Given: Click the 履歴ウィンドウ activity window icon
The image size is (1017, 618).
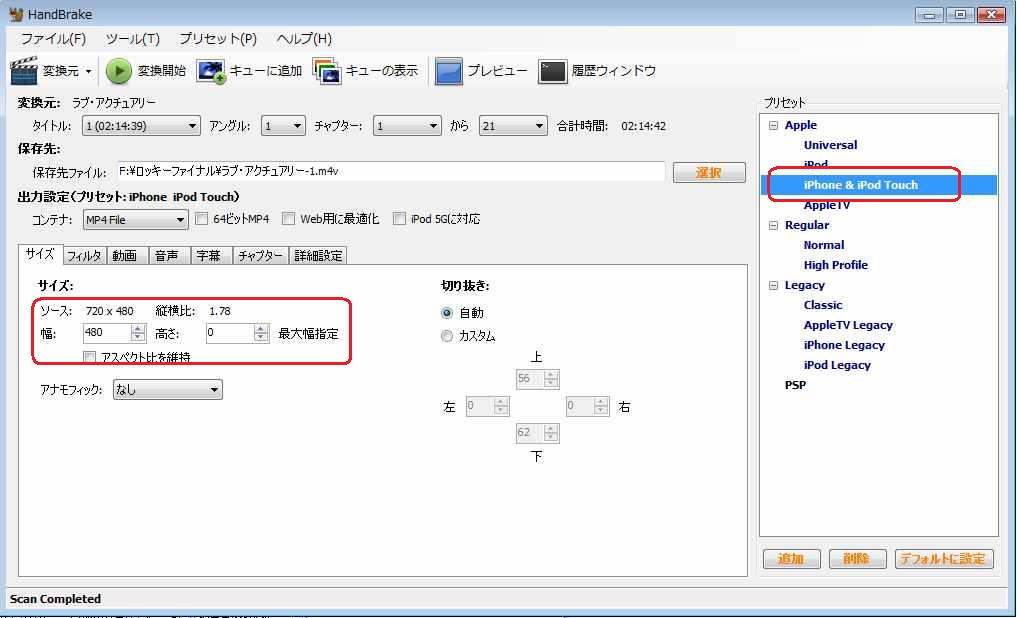Looking at the screenshot, I should click(553, 71).
